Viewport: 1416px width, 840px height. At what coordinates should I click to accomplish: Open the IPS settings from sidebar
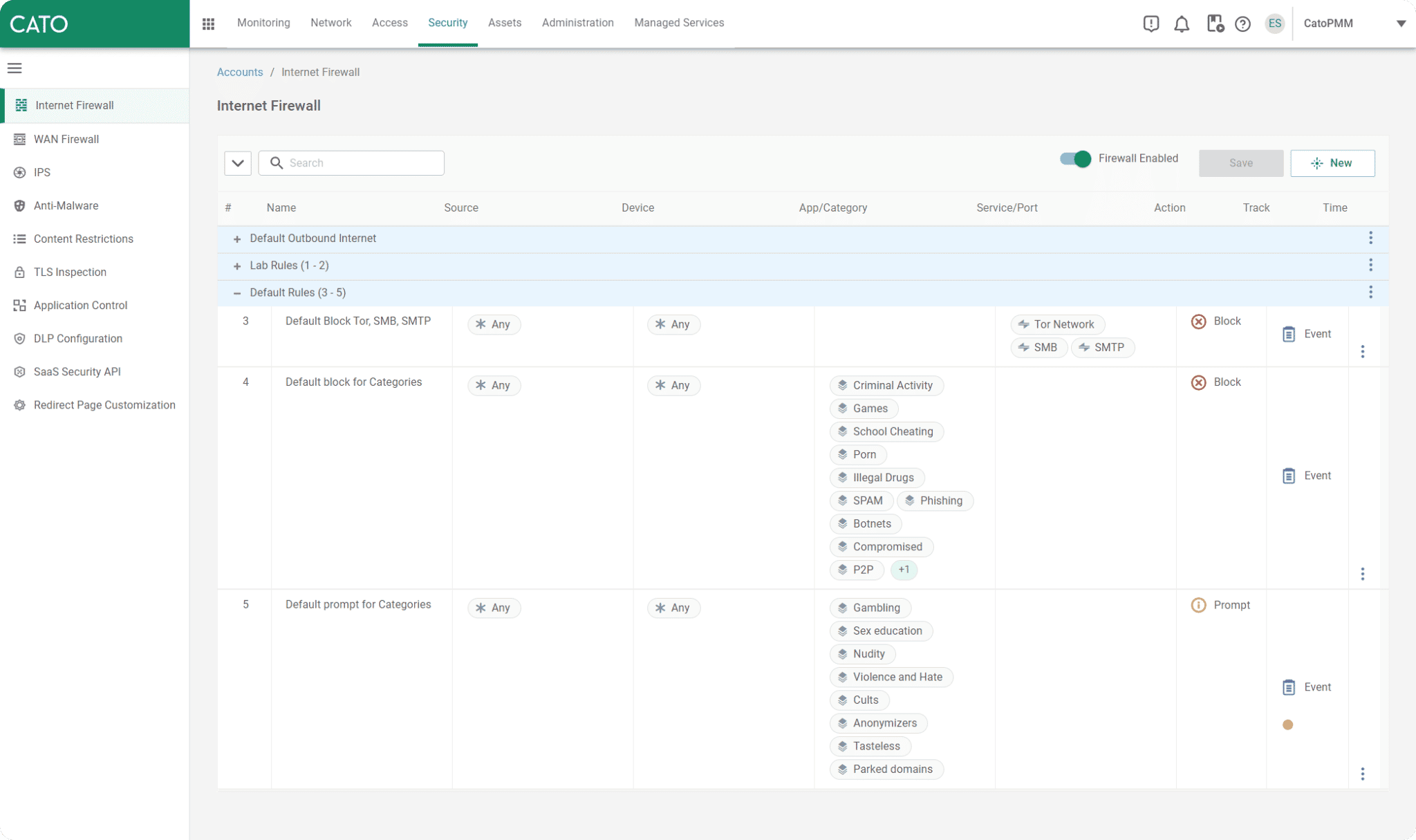click(41, 172)
